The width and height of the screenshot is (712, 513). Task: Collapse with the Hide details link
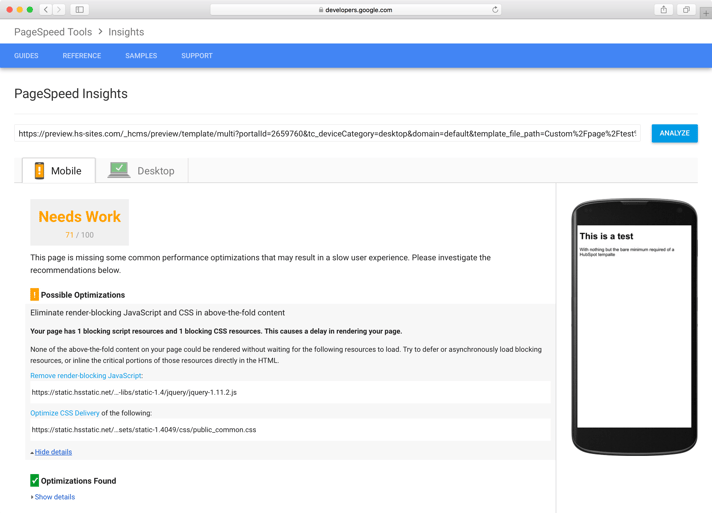pos(53,452)
